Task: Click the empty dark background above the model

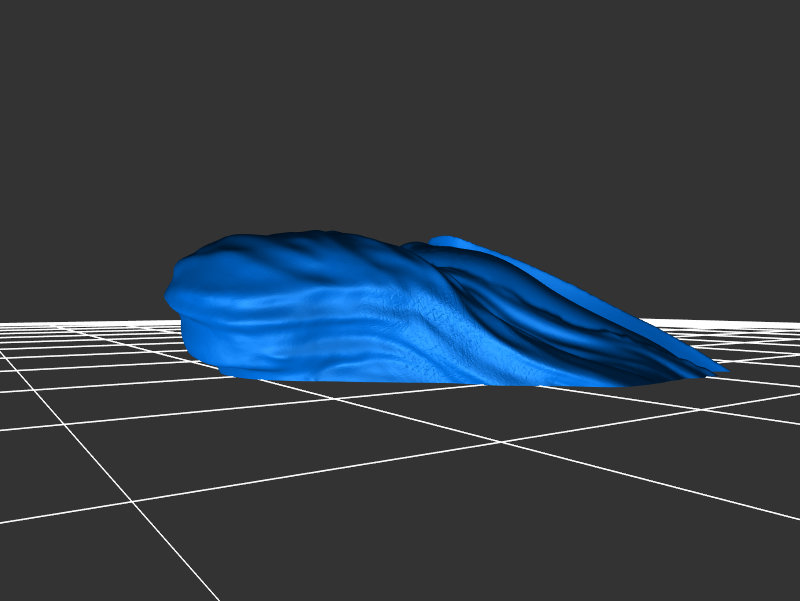Action: click(x=400, y=120)
